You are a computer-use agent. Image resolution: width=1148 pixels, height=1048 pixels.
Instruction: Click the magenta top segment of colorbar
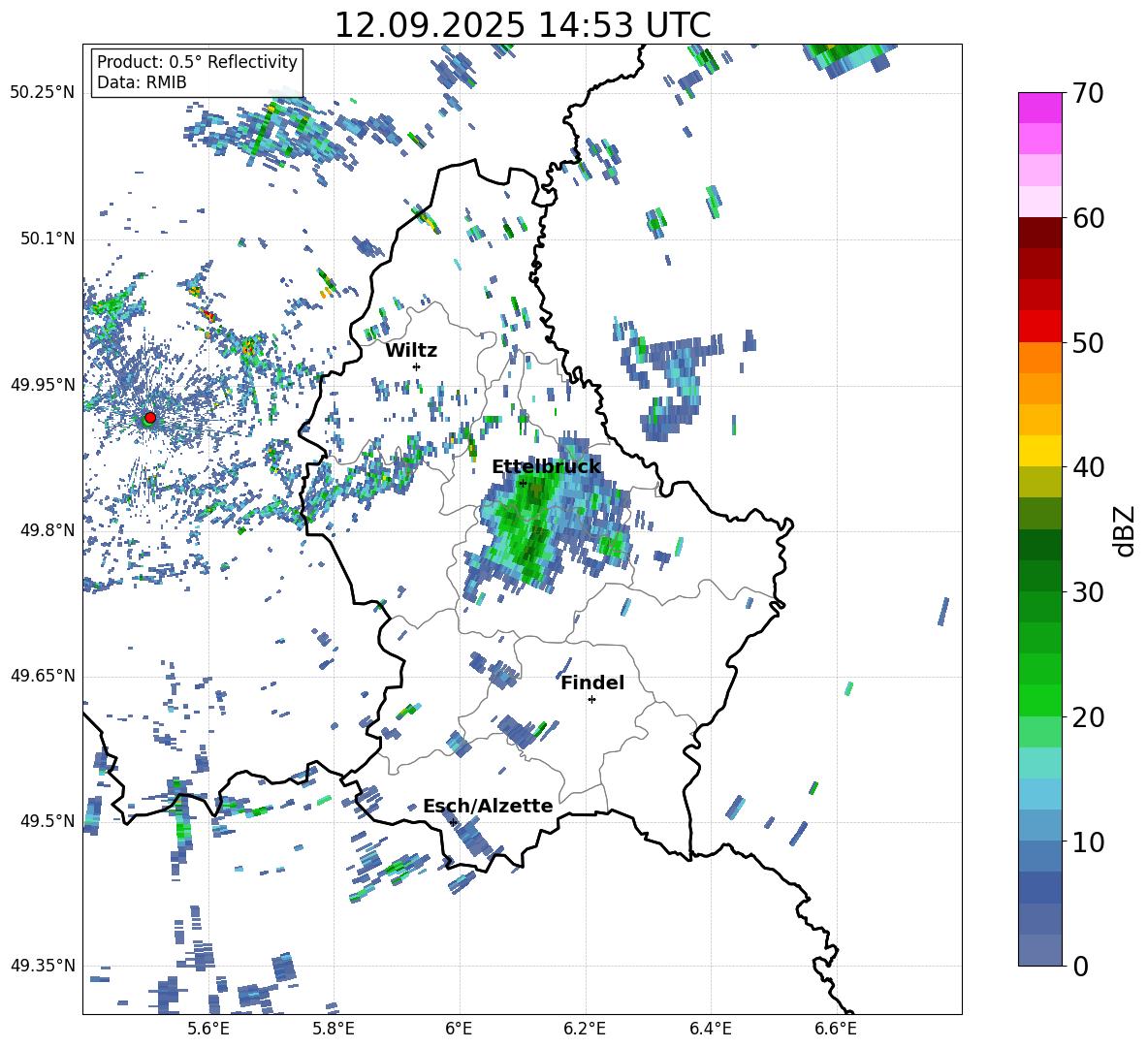click(1040, 108)
